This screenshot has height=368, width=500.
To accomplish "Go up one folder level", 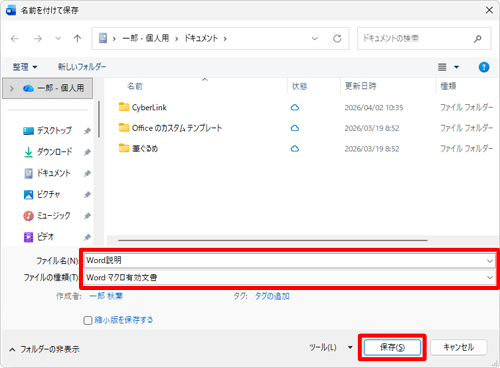I will pyautogui.click(x=77, y=39).
